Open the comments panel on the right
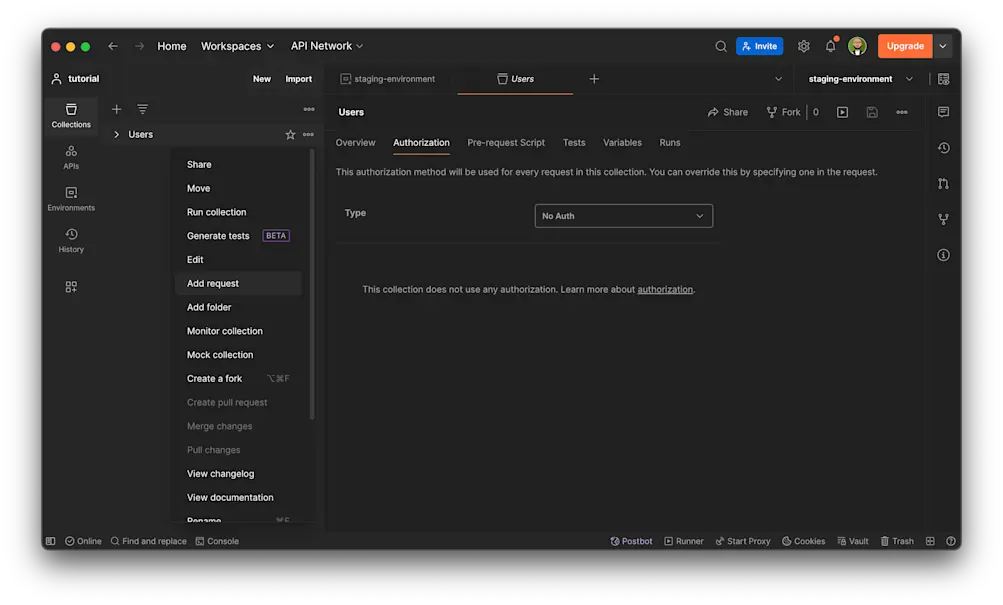The width and height of the screenshot is (1003, 605). [x=942, y=112]
